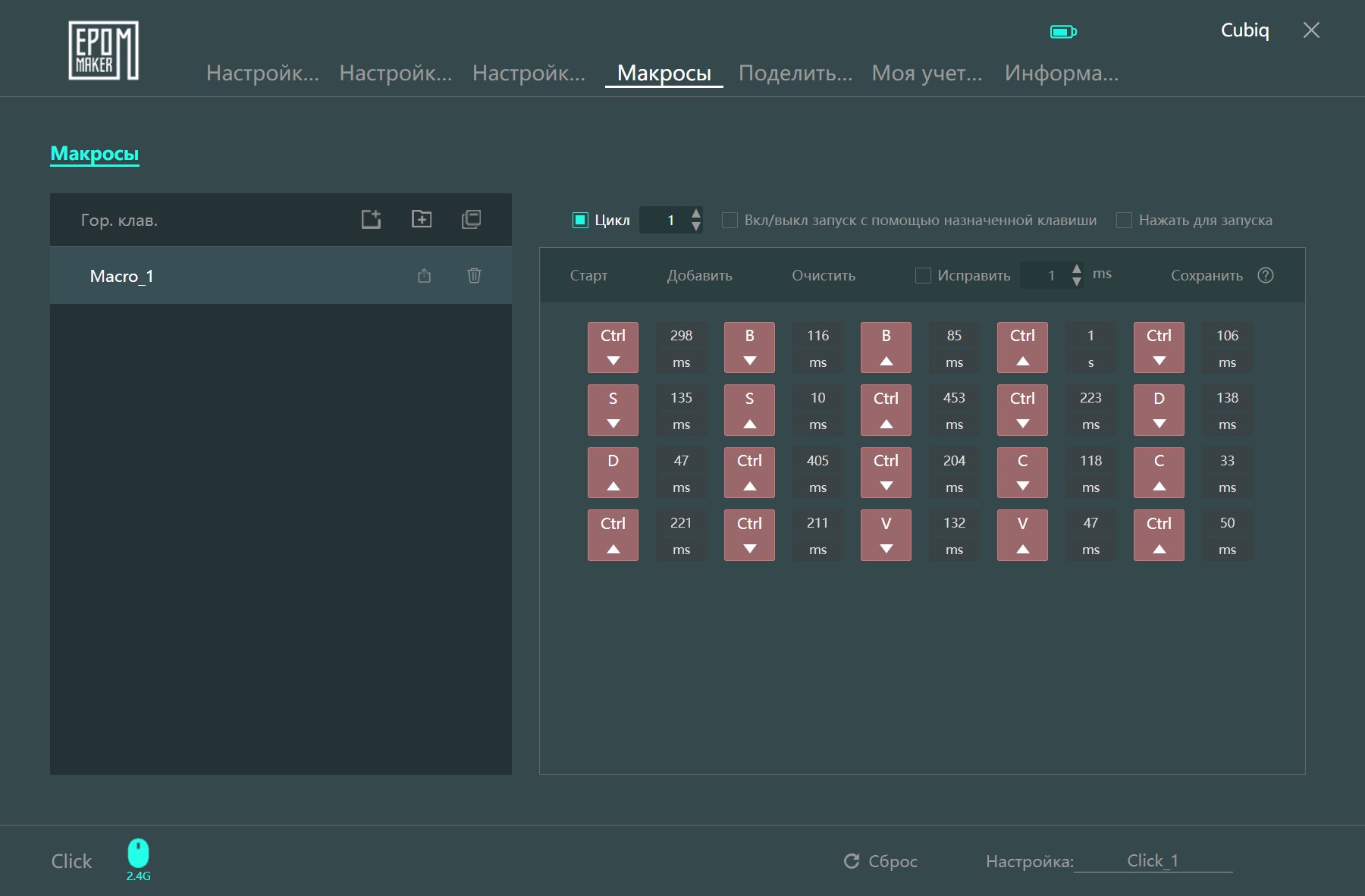Click the 1 s delay tile
The image size is (1365, 896).
click(x=1090, y=347)
